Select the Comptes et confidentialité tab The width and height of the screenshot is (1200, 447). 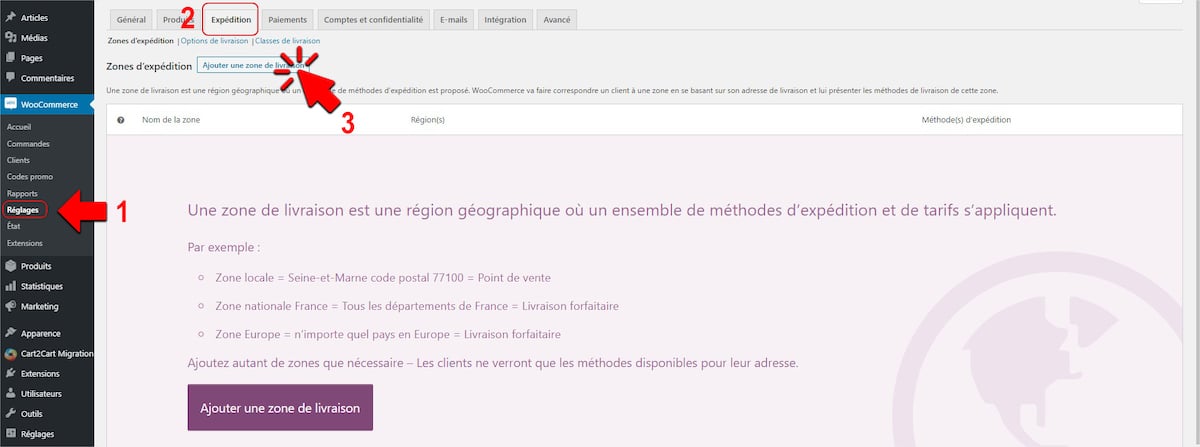tap(375, 20)
